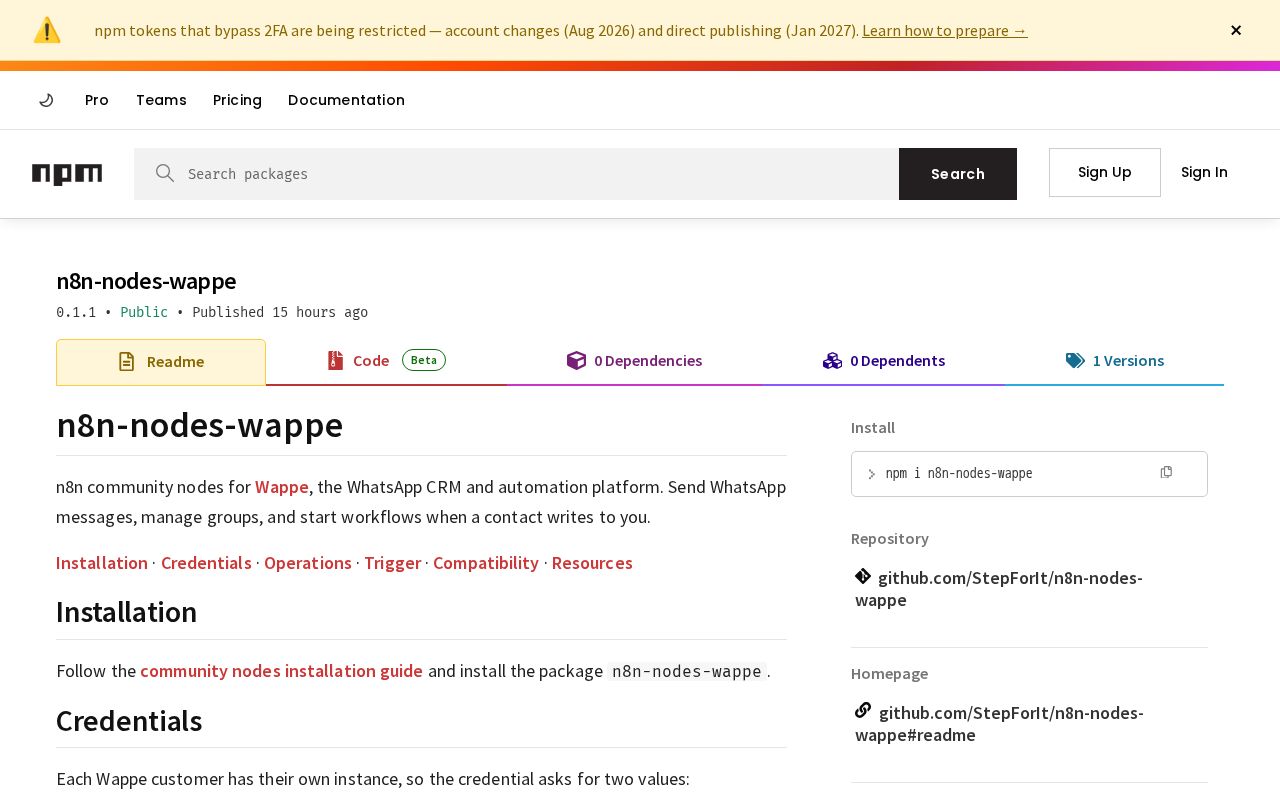Focus the Search packages field
The image size is (1280, 800).
pos(516,174)
